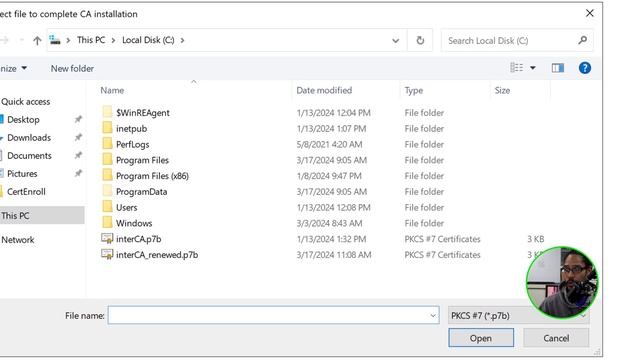Click the date 5/8/2021 4:20 AM
The height and width of the screenshot is (360, 640).
(329, 144)
